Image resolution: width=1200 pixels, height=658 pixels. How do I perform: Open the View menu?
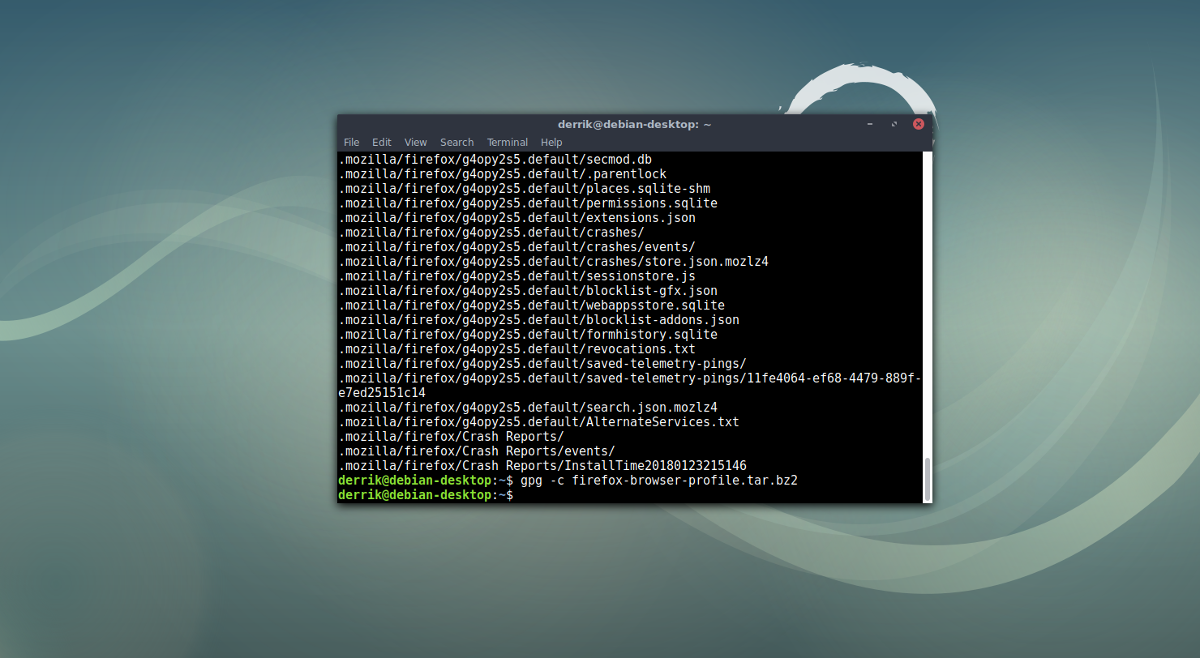pyautogui.click(x=416, y=143)
